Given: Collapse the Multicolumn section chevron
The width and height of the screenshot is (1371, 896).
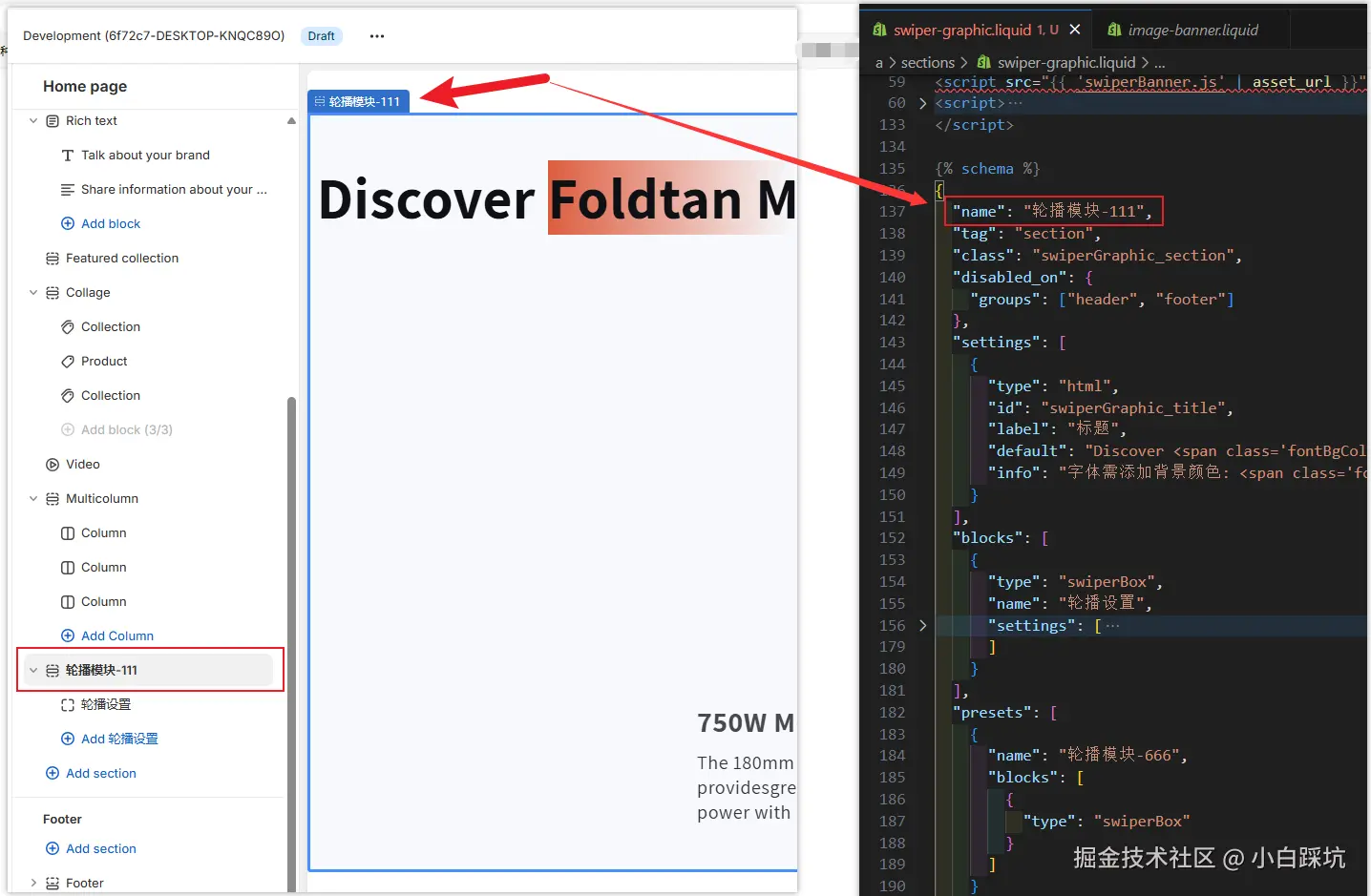Looking at the screenshot, I should click(33, 499).
